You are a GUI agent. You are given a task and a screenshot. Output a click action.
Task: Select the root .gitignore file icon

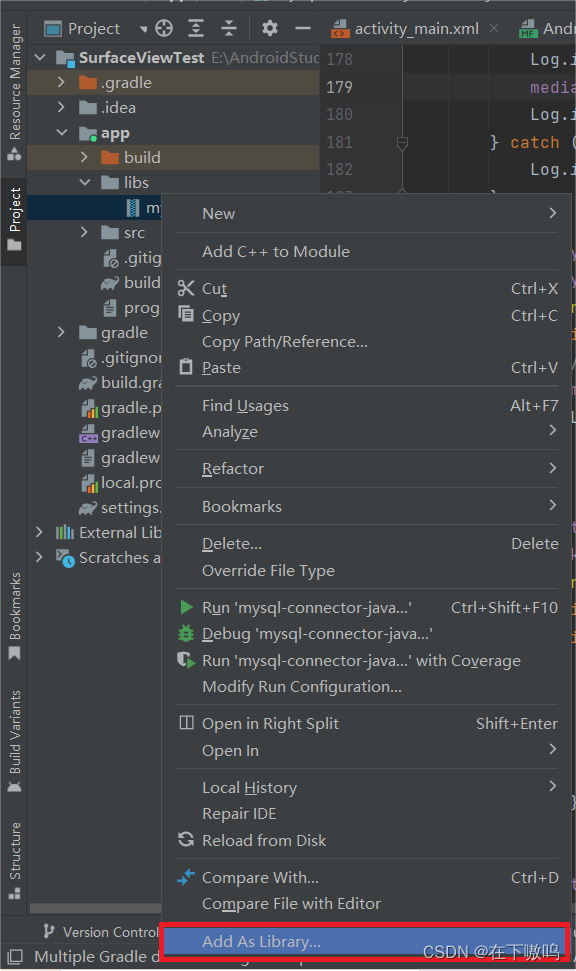90,358
